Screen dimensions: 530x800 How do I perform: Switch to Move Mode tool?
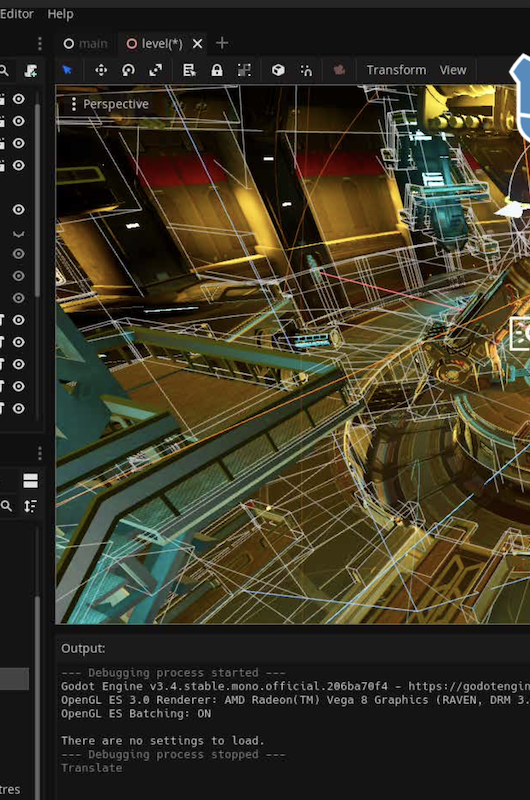[101, 70]
